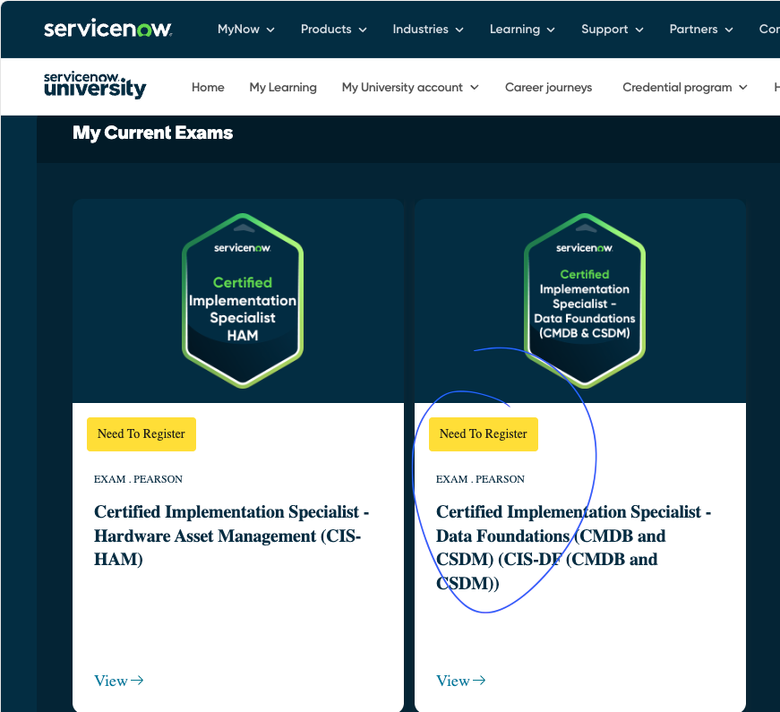Open the Hardware Asset Management exam title
The height and width of the screenshot is (712, 780).
tap(231, 535)
